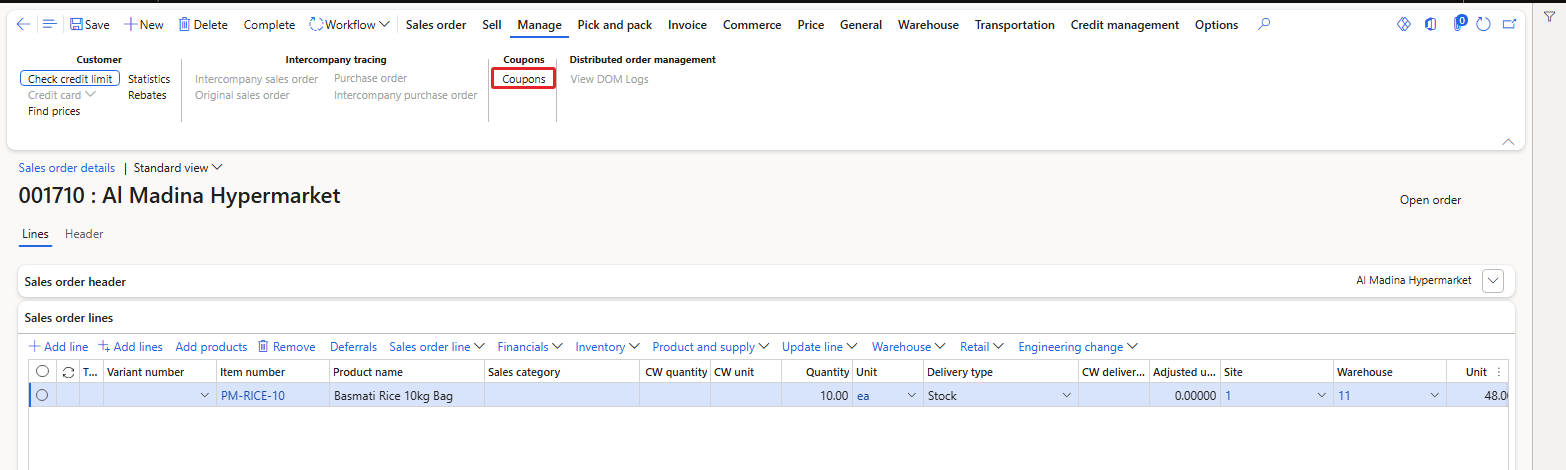Click Find prices

(54, 111)
